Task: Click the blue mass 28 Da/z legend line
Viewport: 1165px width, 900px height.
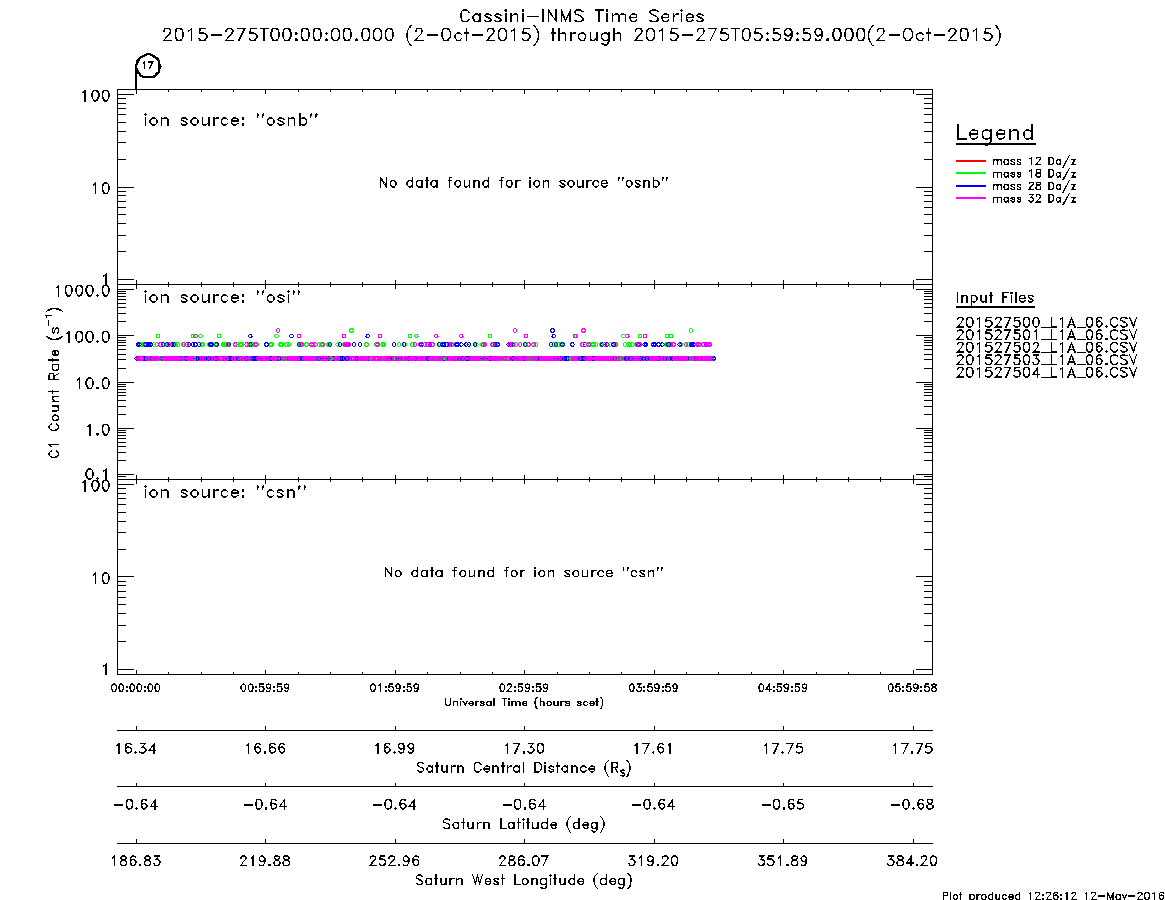Action: 970,187
